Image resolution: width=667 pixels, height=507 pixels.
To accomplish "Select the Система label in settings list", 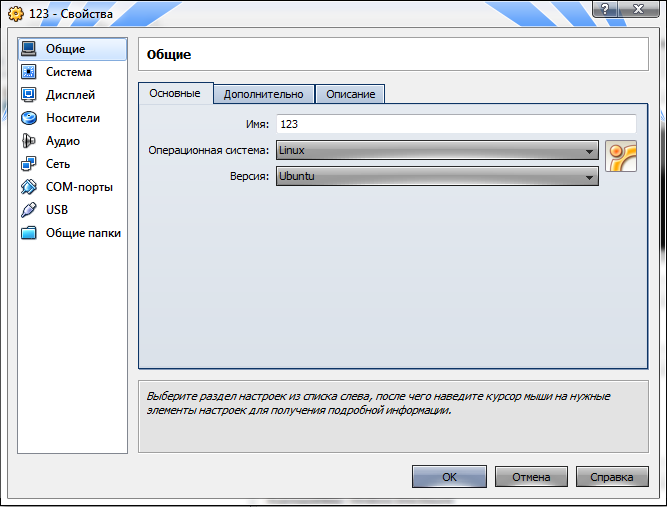I will coord(69,72).
